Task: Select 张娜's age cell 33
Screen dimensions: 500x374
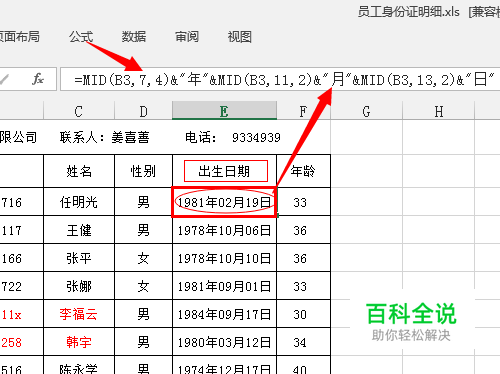Action: pos(303,286)
